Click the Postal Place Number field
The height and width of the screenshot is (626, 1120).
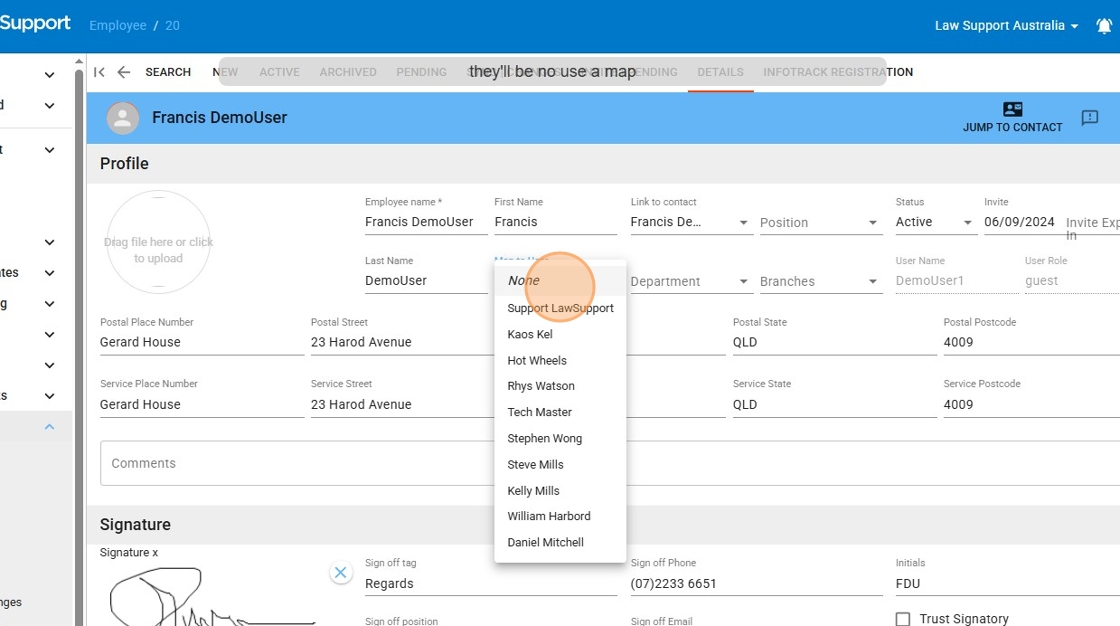201,342
